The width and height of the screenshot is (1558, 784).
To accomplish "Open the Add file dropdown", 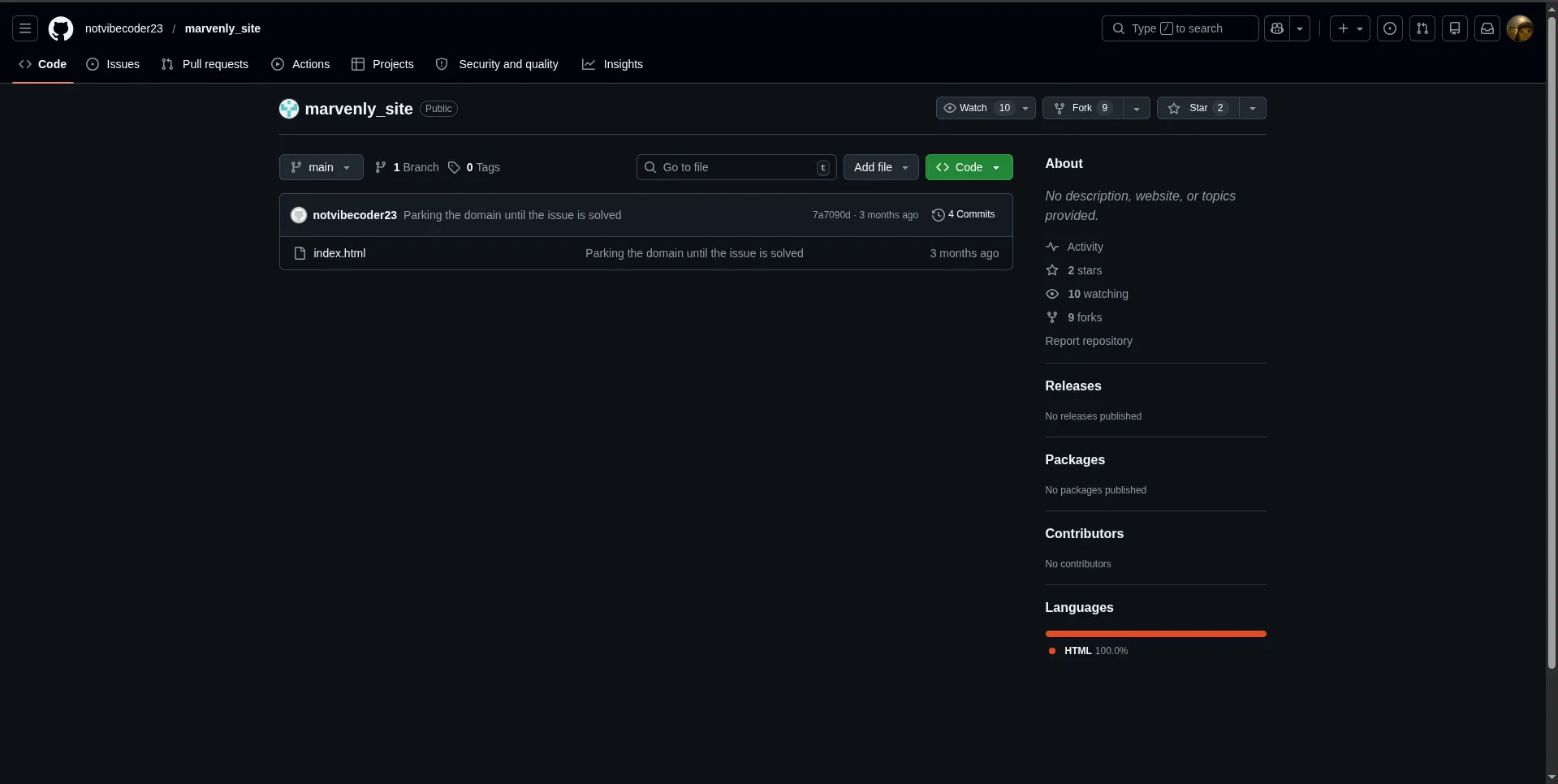I will (x=881, y=167).
